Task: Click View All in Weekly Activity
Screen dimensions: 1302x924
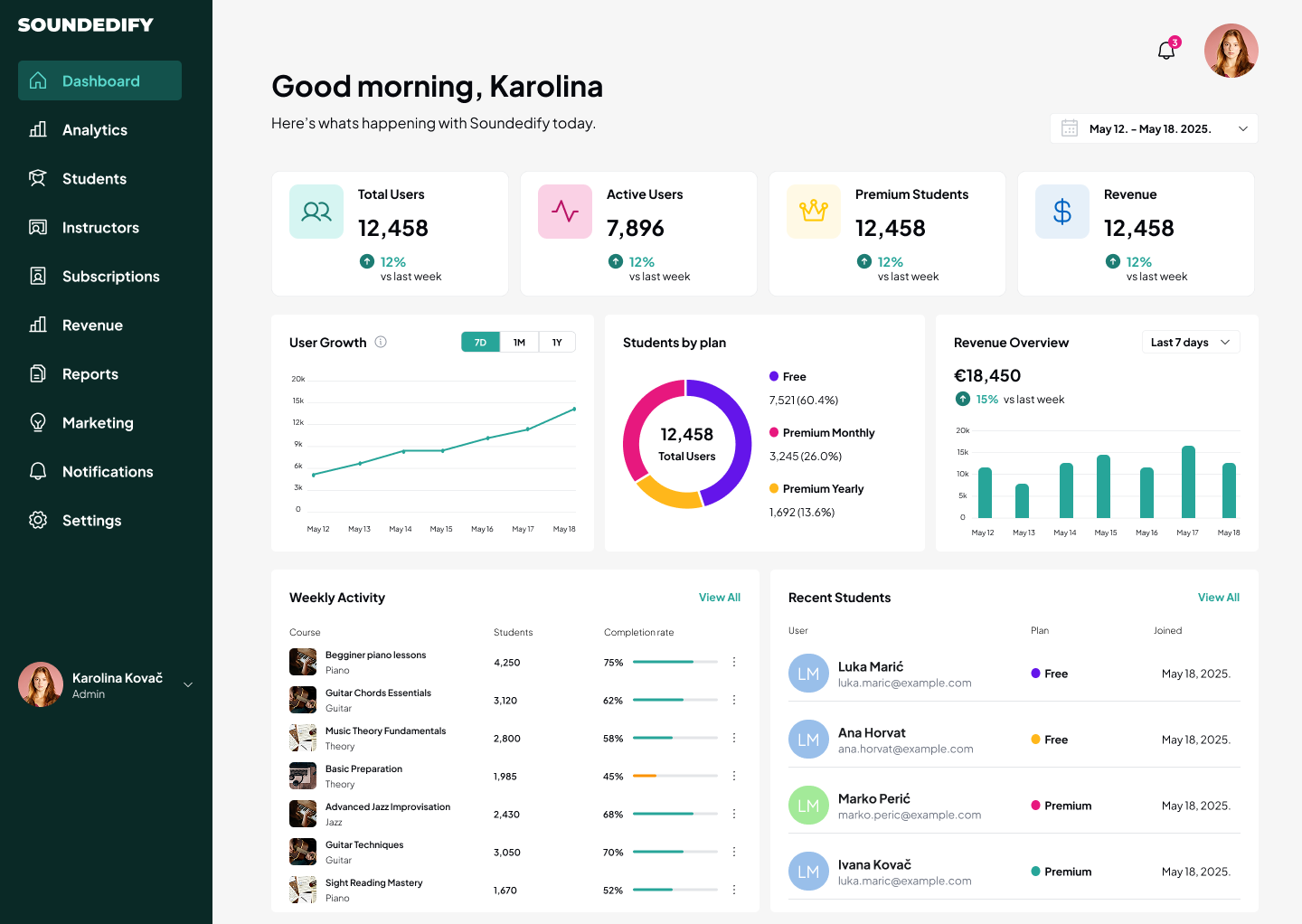Action: pos(720,597)
